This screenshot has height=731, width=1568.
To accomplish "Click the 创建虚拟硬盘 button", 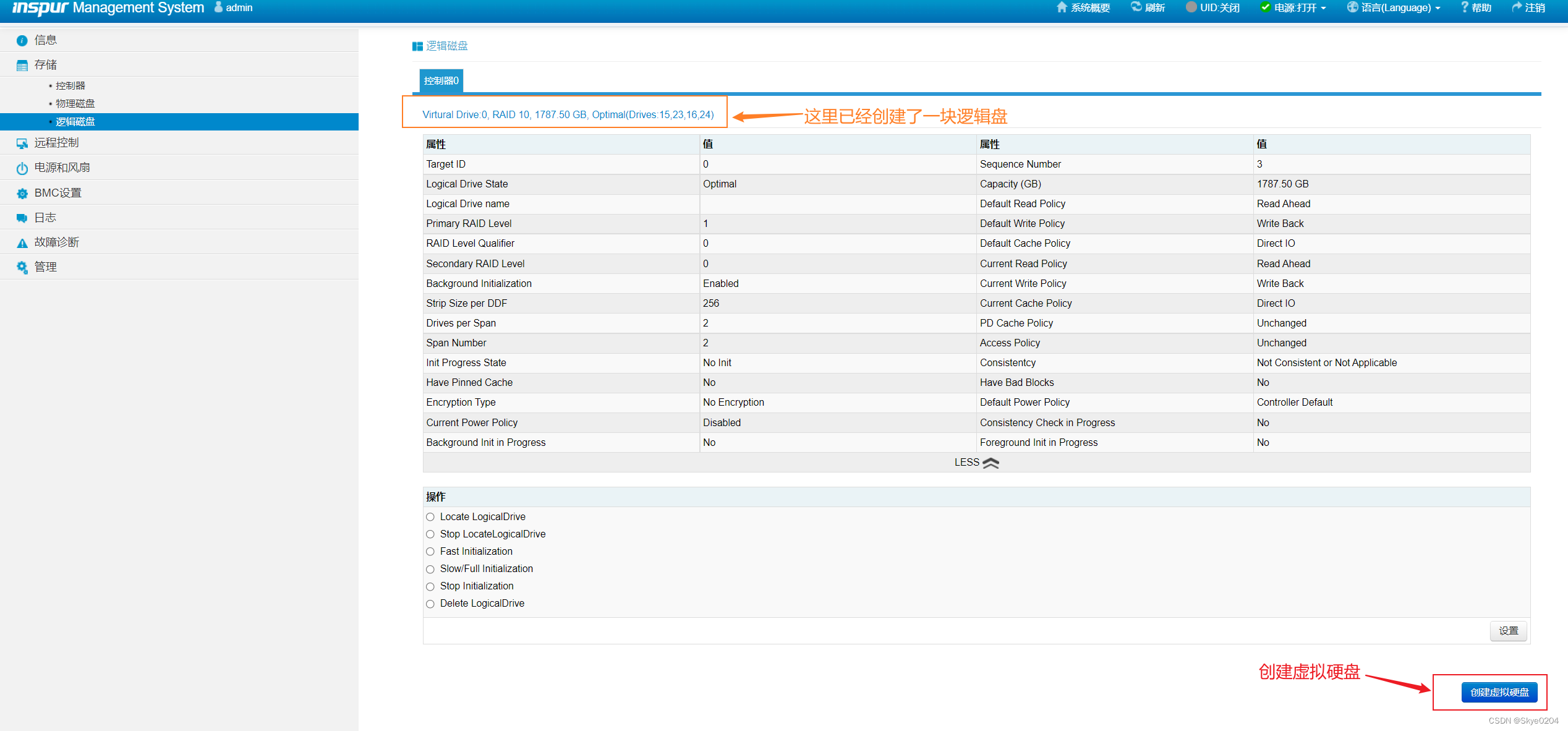I will click(x=1499, y=692).
